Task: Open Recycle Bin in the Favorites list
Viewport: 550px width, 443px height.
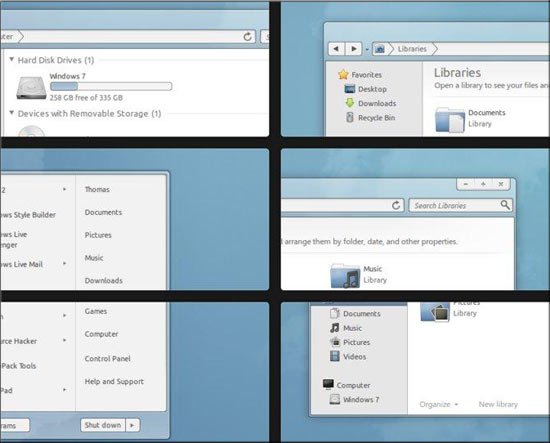Action: coord(376,118)
